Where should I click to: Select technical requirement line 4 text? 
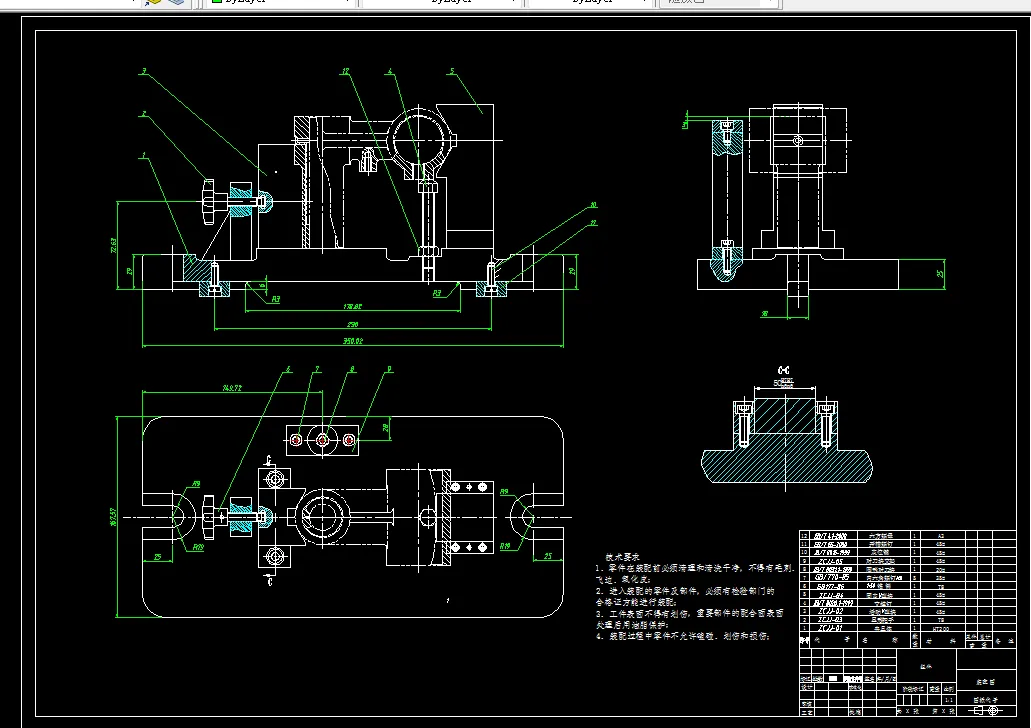coord(683,636)
